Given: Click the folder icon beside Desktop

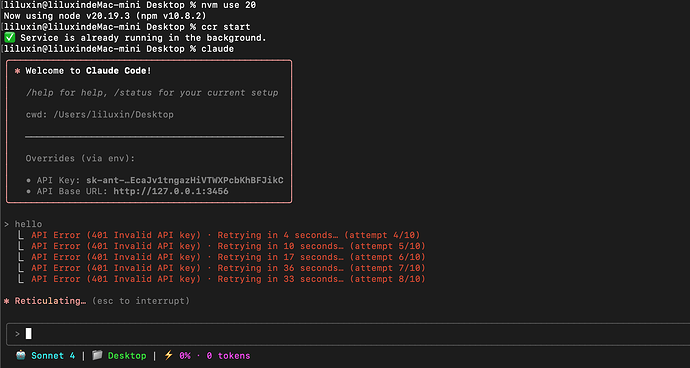Looking at the screenshot, I should 97,355.
